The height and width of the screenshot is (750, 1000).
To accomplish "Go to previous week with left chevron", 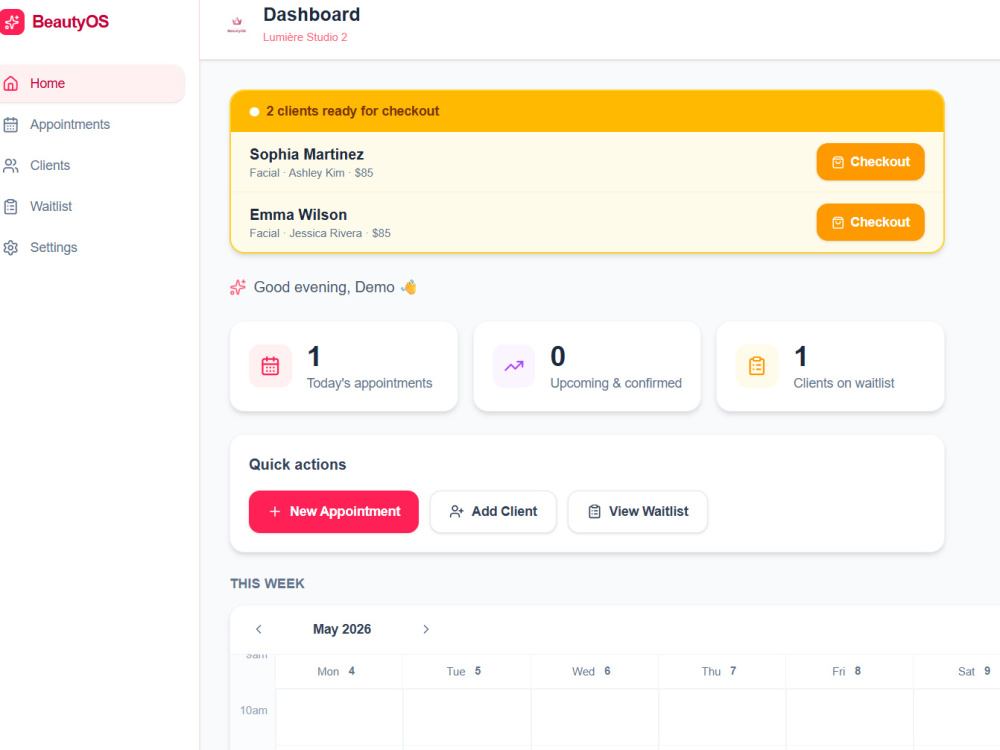I will [x=258, y=629].
